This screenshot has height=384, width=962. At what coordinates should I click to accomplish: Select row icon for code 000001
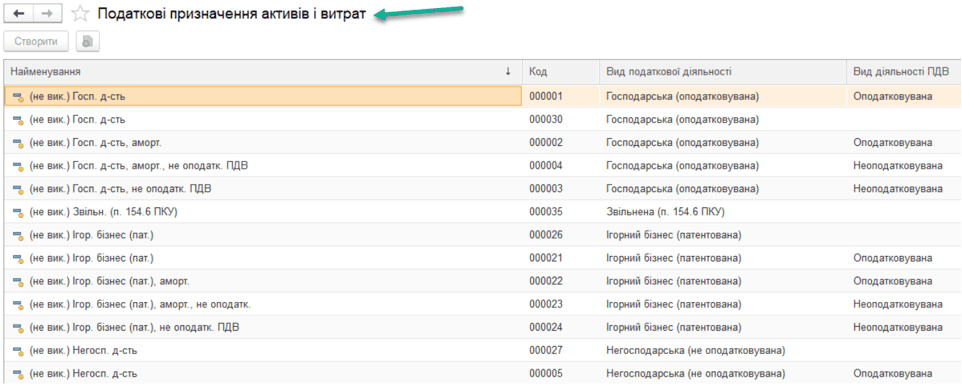point(18,97)
